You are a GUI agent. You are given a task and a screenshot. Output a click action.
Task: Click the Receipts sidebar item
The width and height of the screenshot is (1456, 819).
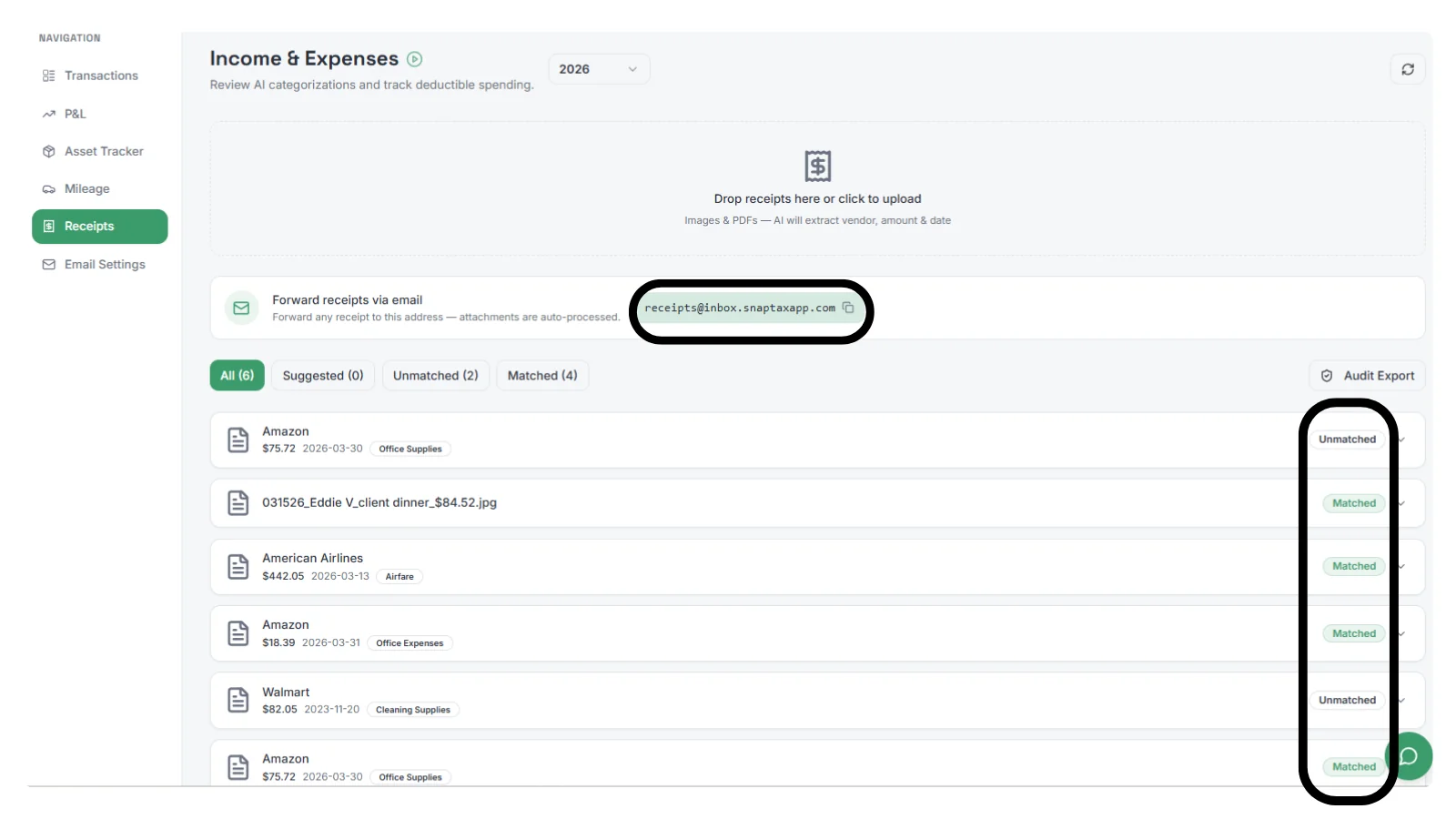[x=100, y=227]
